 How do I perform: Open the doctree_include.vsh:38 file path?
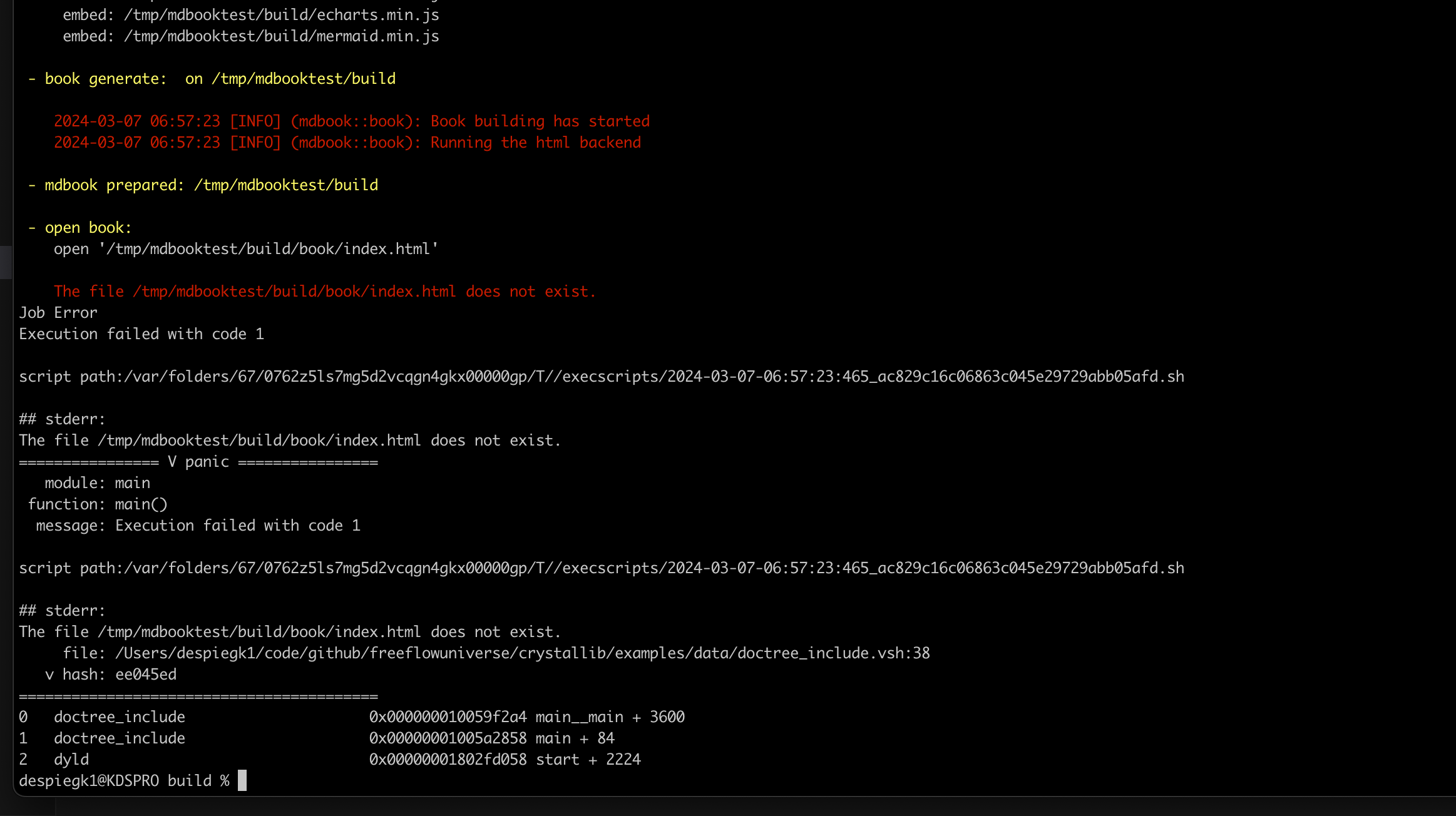[522, 653]
